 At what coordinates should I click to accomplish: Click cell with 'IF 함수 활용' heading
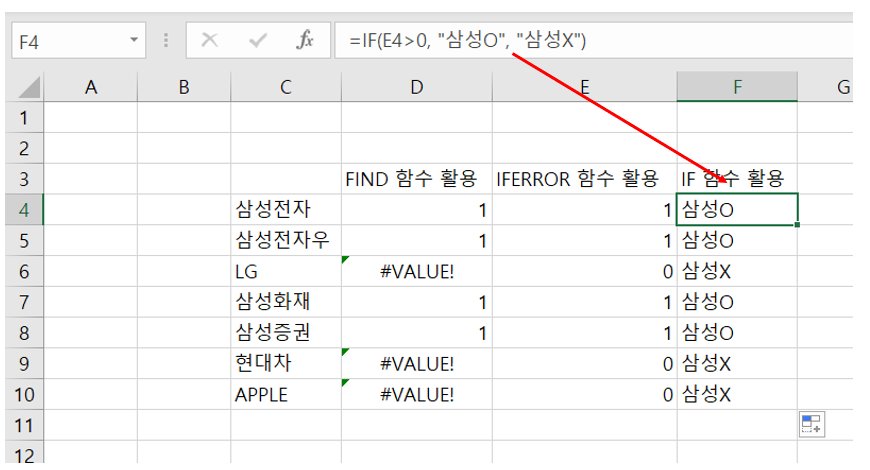click(737, 179)
